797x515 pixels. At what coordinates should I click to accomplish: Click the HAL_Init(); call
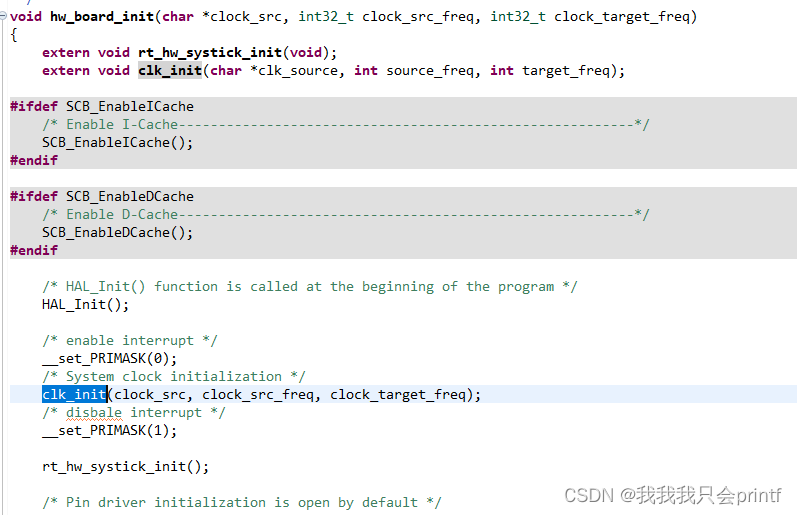[85, 305]
